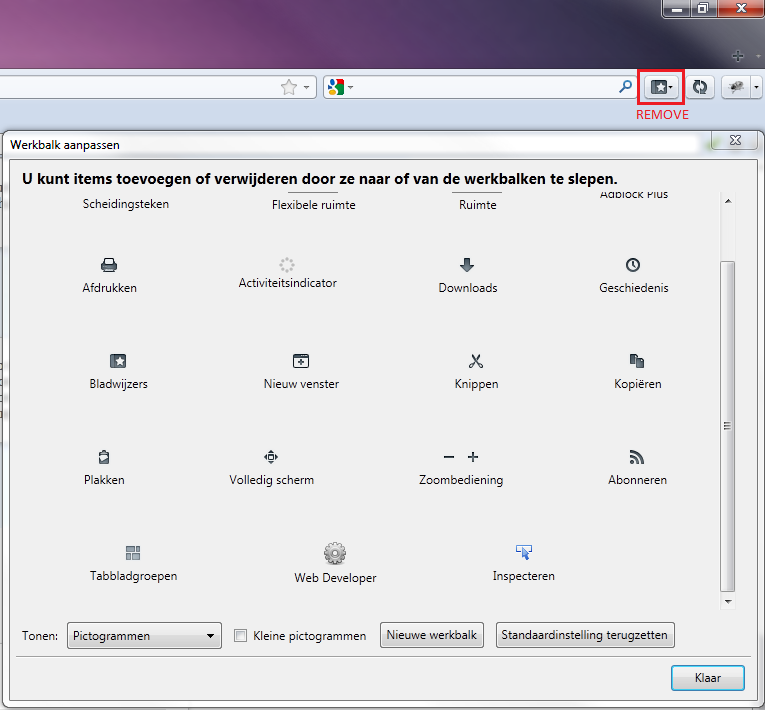
Task: Select the Abonneren RSS feed icon
Action: click(637, 457)
